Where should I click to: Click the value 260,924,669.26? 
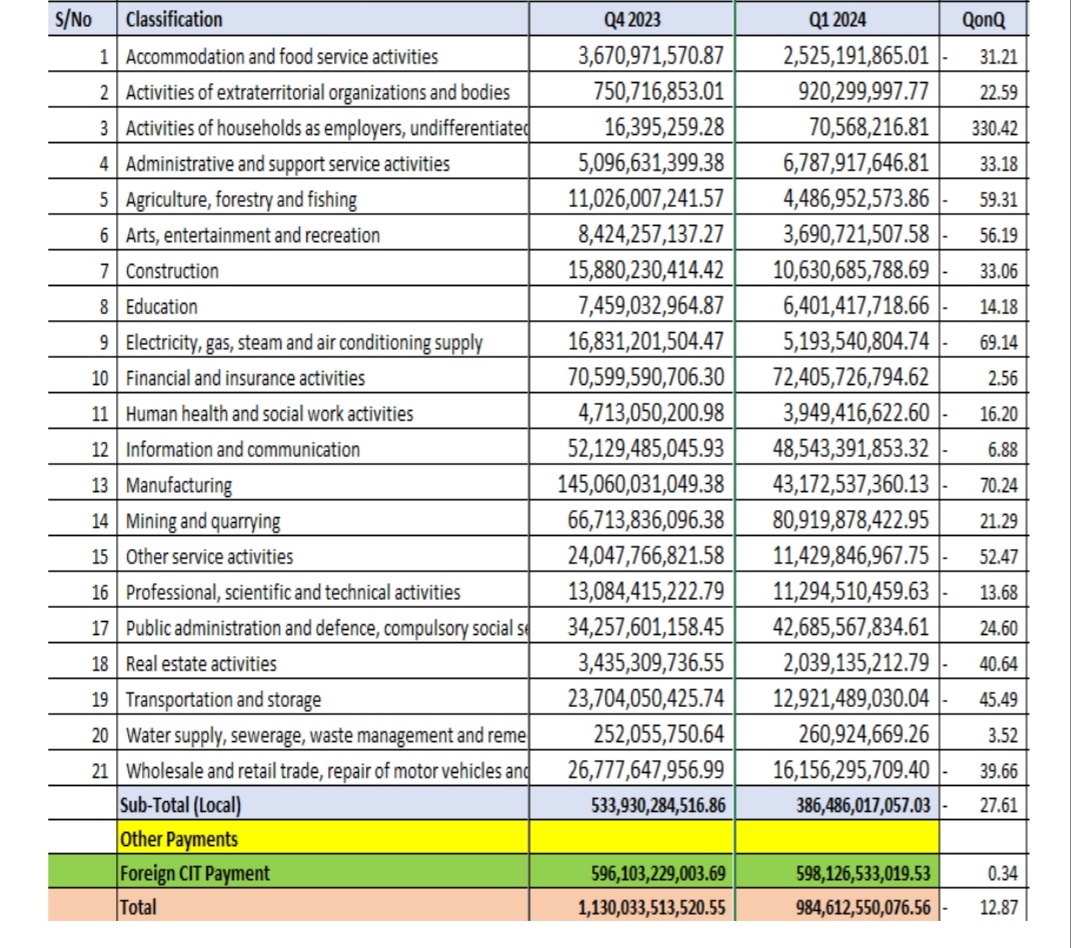[x=863, y=734]
